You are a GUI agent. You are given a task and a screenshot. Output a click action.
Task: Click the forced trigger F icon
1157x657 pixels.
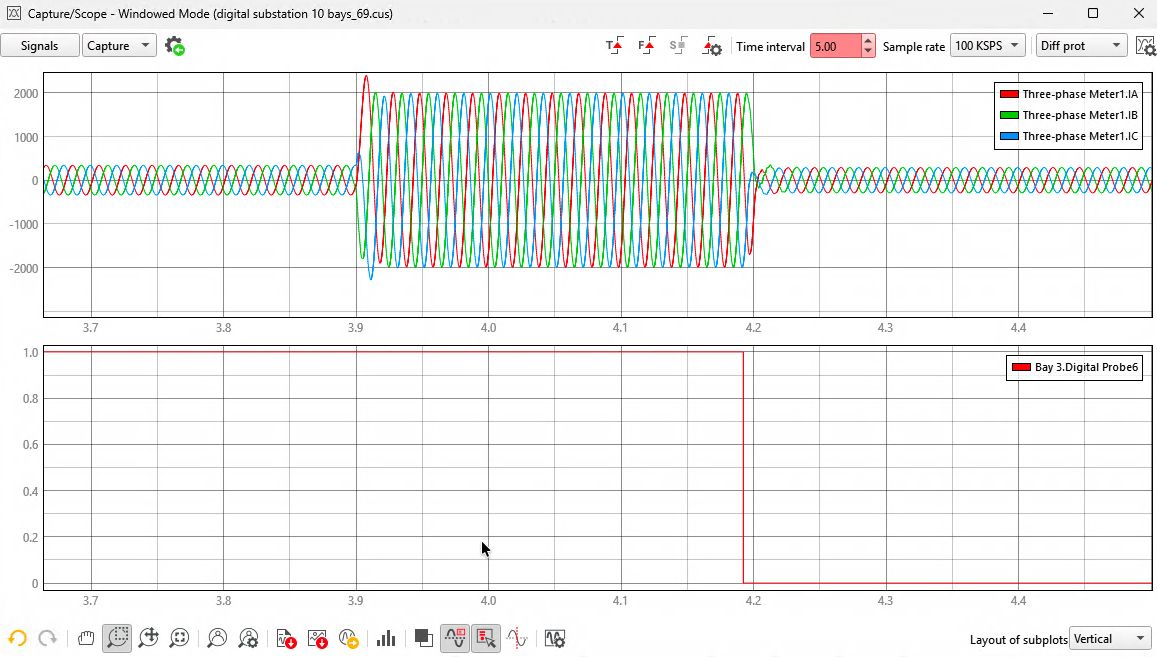click(x=646, y=46)
